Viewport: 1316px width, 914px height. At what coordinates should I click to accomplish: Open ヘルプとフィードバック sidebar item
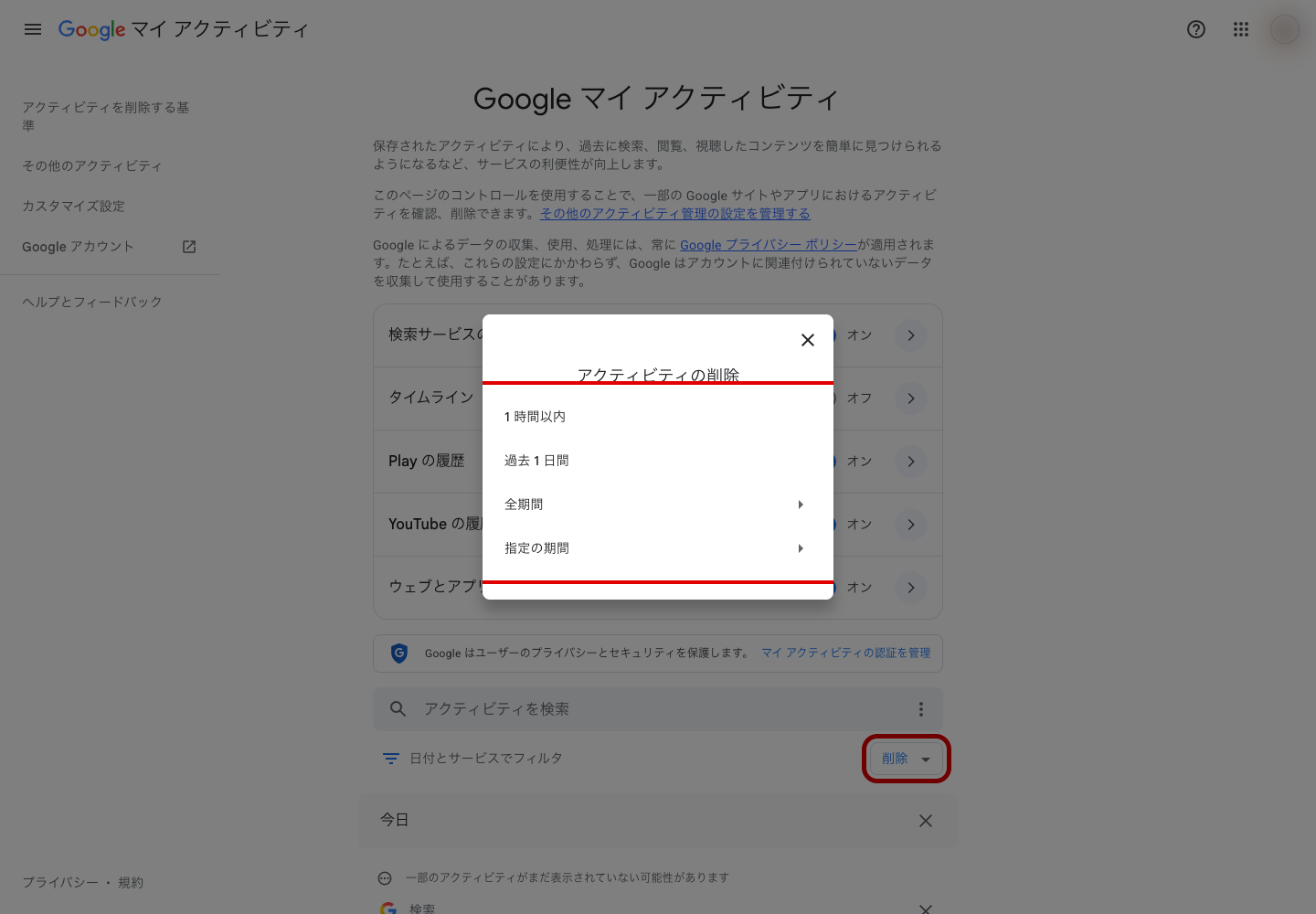[x=92, y=302]
